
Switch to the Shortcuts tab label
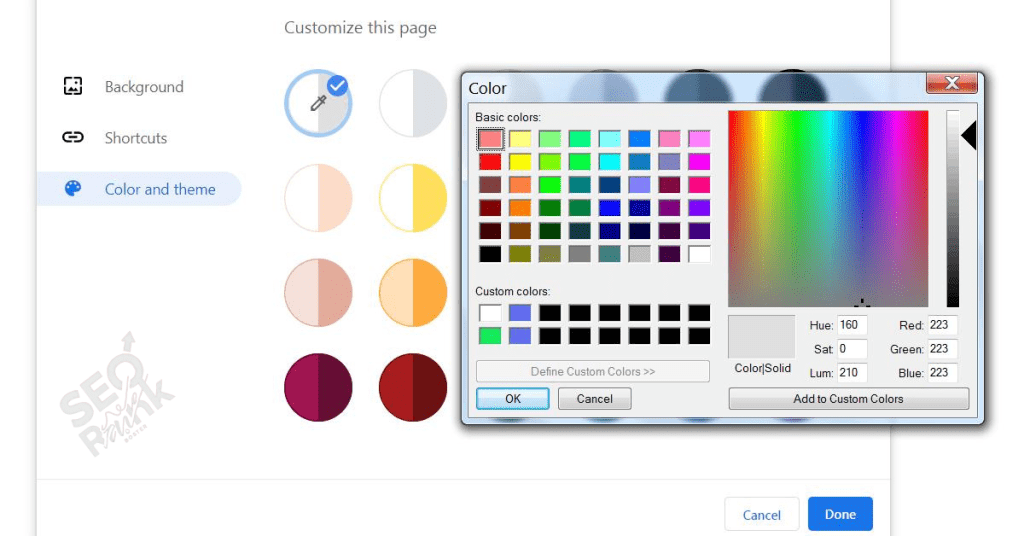(x=136, y=138)
